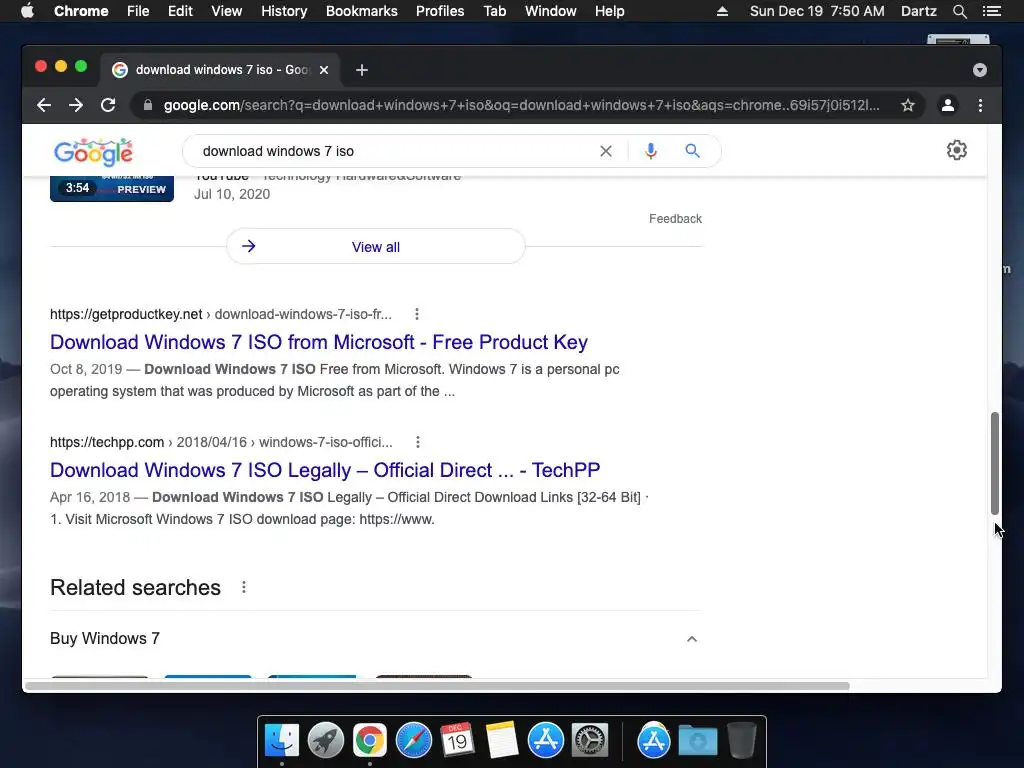This screenshot has width=1024, height=768.
Task: Open Launchpad rocket in the Dock
Action: point(325,741)
